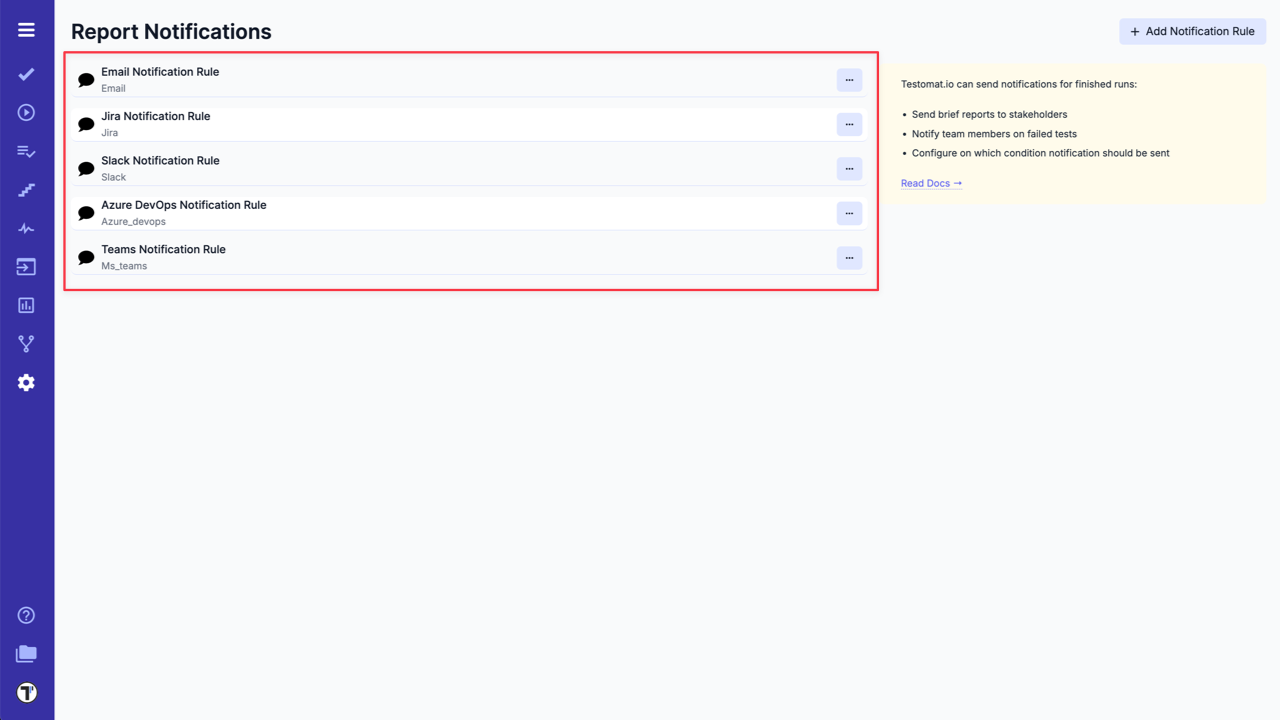Open options menu for Jira Notification Rule
This screenshot has width=1280, height=720.
(848, 124)
